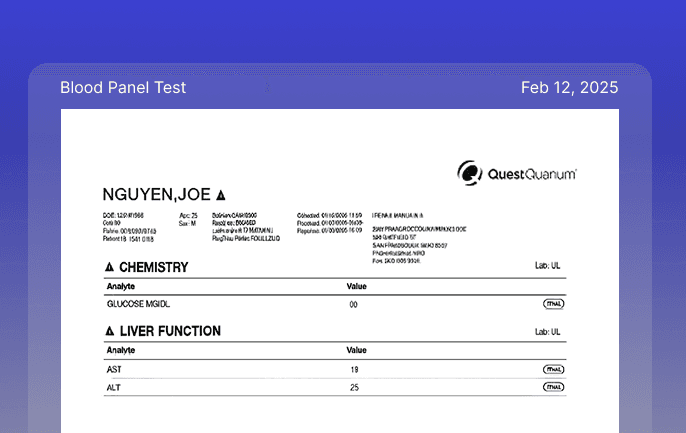
Task: Click the Lab: UL label in Chemistry section
Action: pyautogui.click(x=548, y=267)
